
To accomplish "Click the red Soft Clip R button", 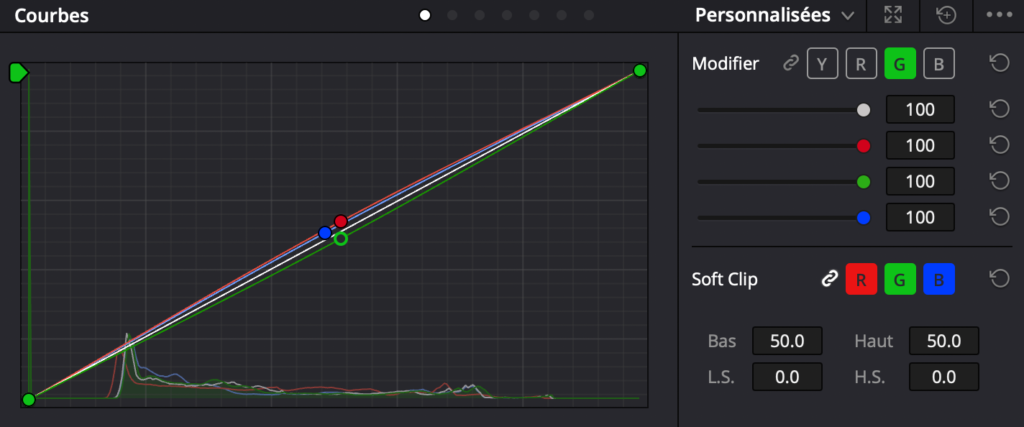I will pos(862,279).
